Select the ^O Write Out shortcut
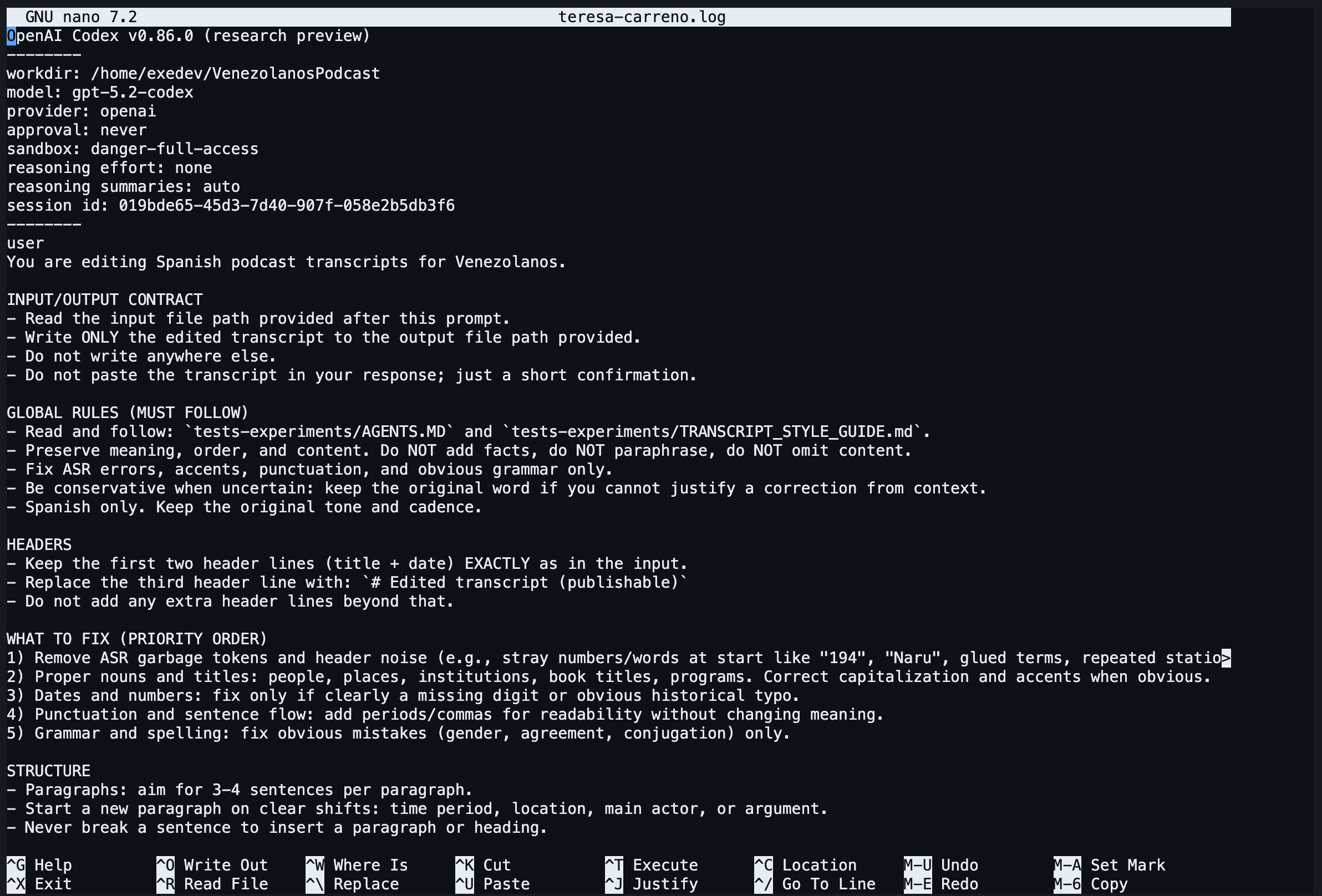This screenshot has height=896, width=1322. 212,865
